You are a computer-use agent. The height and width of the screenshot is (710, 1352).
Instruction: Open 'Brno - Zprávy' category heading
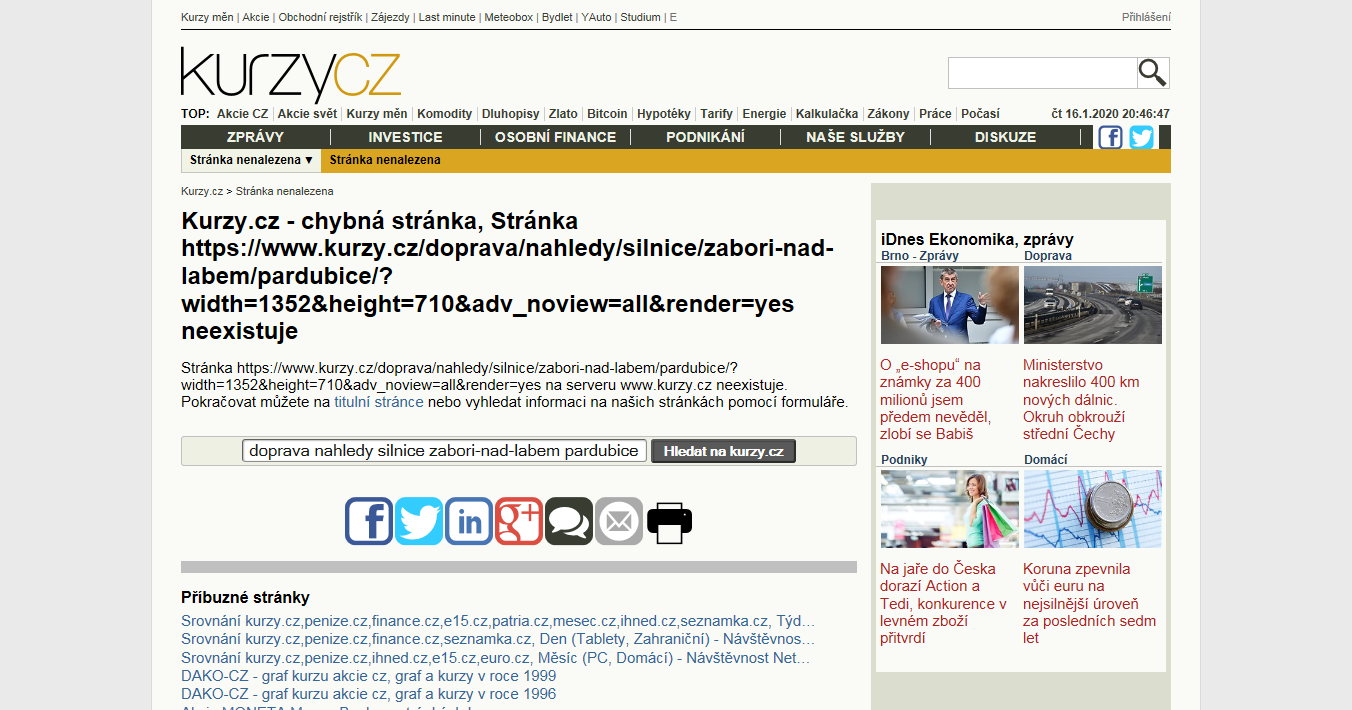click(919, 256)
